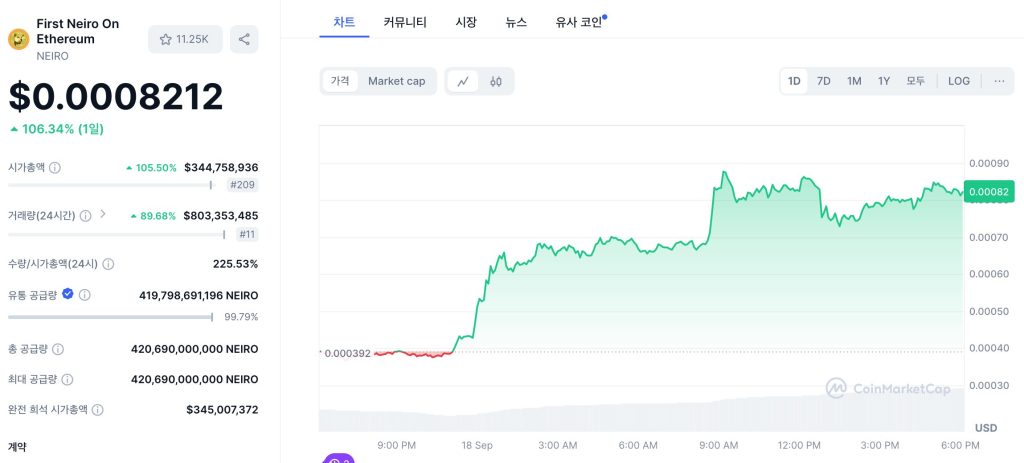Select the line chart icon
This screenshot has height=463, width=1024.
click(x=462, y=81)
